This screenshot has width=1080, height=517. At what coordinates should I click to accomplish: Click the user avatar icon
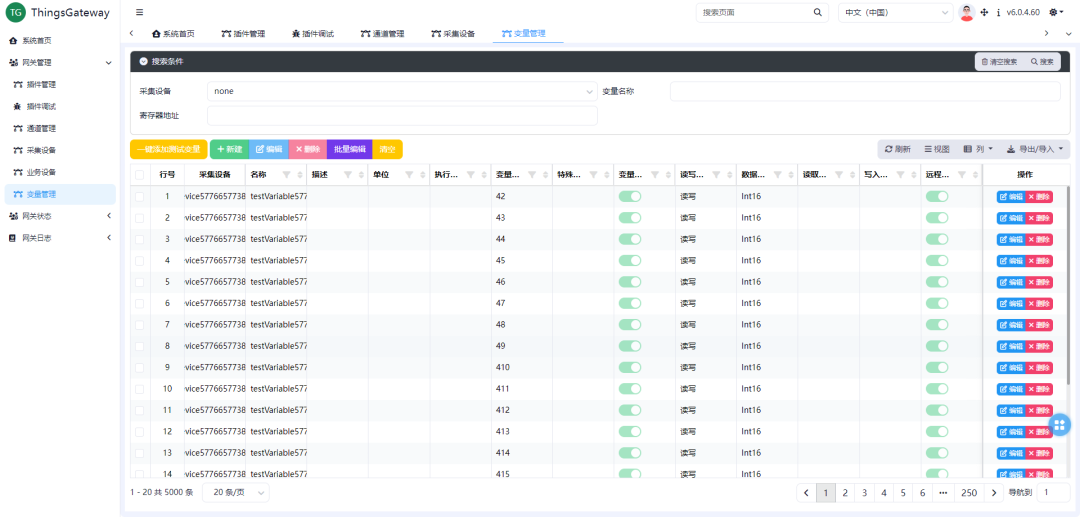pyautogui.click(x=967, y=13)
